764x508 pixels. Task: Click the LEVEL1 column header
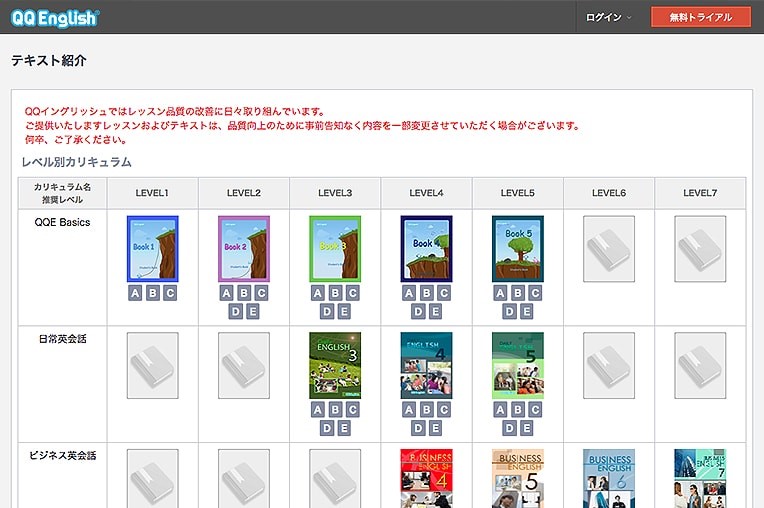[x=153, y=193]
